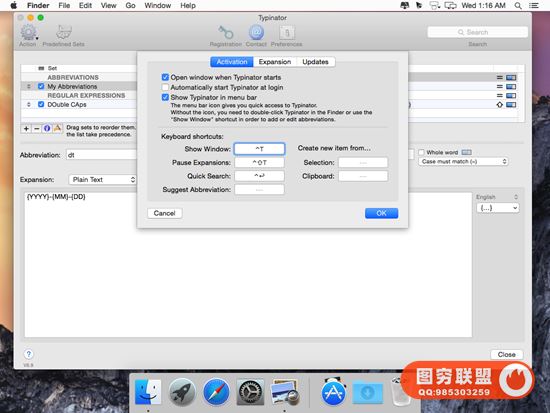
Task: Click stepper arrows beside My Abbreviations
Action: click(x=29, y=86)
